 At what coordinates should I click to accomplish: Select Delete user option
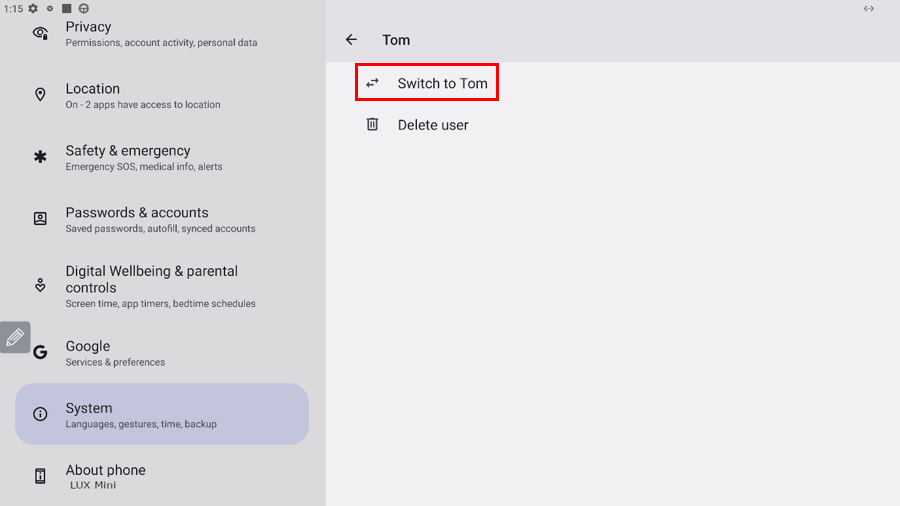[x=433, y=125]
